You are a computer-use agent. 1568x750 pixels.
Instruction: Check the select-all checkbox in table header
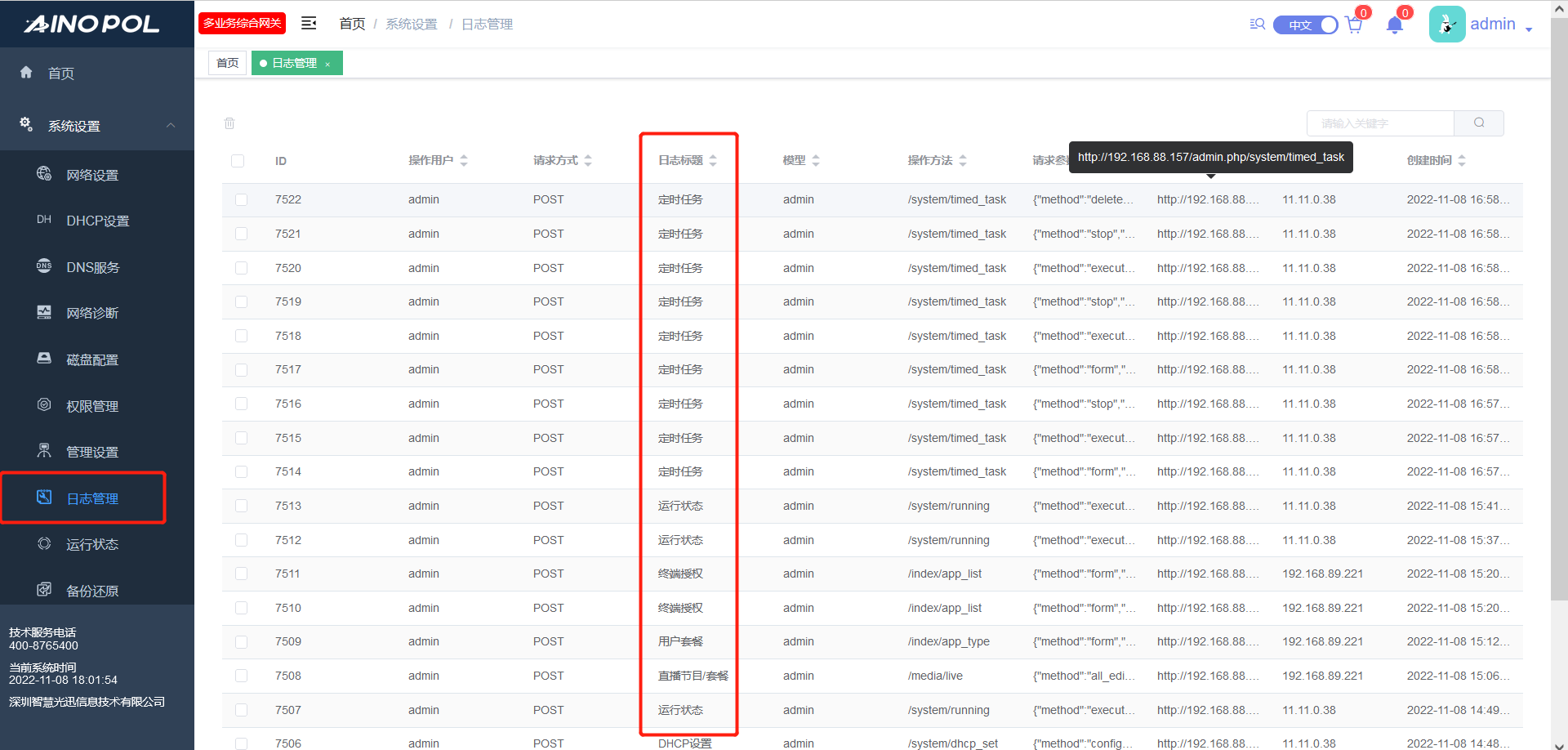coord(238,161)
